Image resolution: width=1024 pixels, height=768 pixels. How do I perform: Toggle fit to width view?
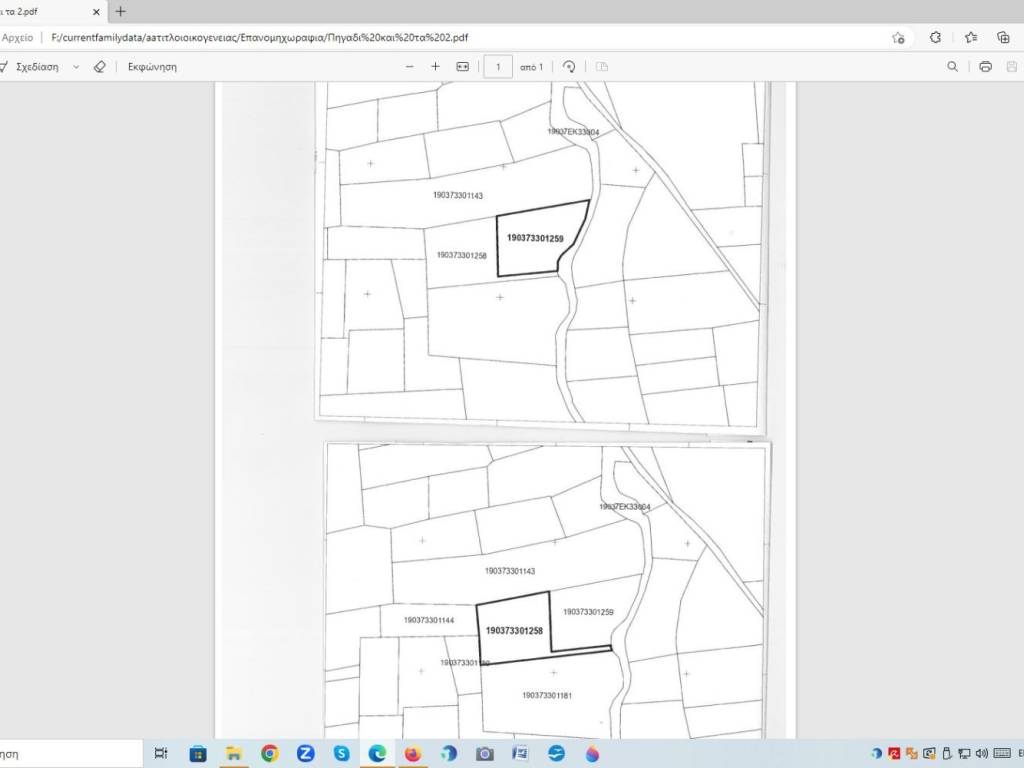[x=462, y=67]
